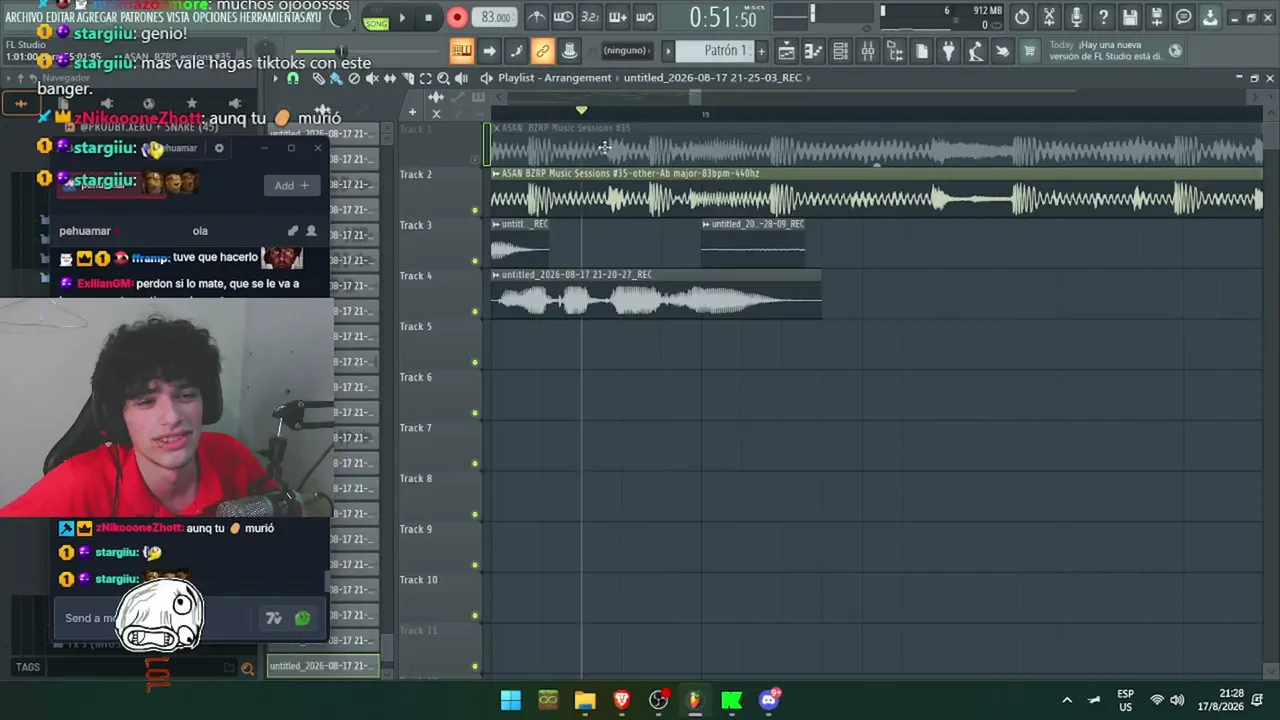
Task: Open Brave browser from the taskbar
Action: 622,700
